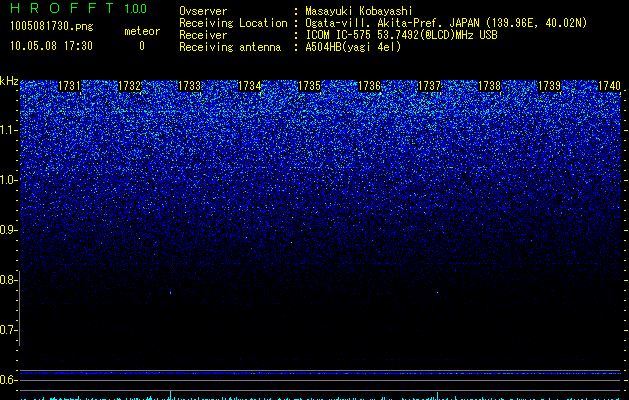The image size is (629, 400).
Task: Click the 1735 time marker
Action: pos(309,86)
